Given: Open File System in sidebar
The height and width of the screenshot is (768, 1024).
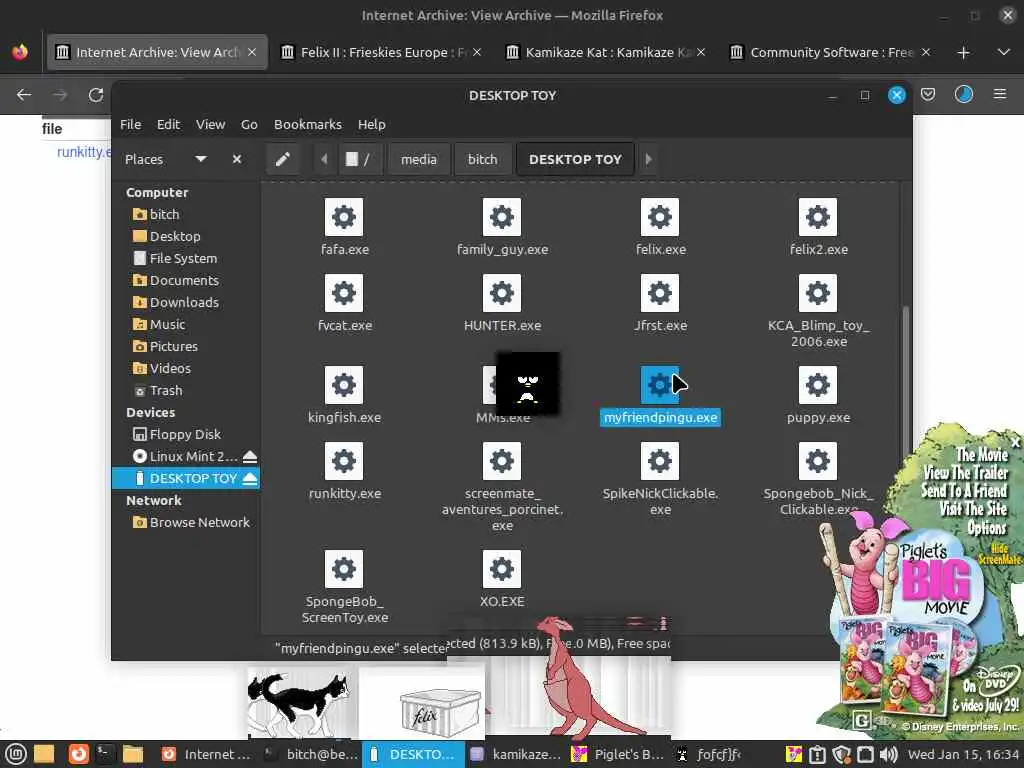Looking at the screenshot, I should pos(185,259).
